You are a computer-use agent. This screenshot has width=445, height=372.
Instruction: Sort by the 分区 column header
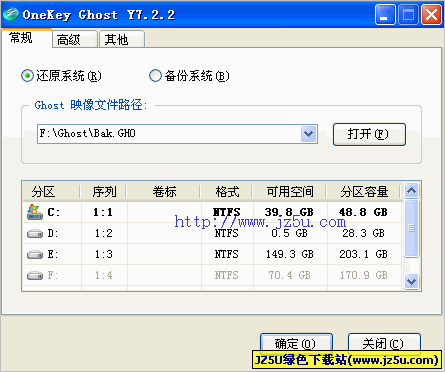click(x=52, y=192)
